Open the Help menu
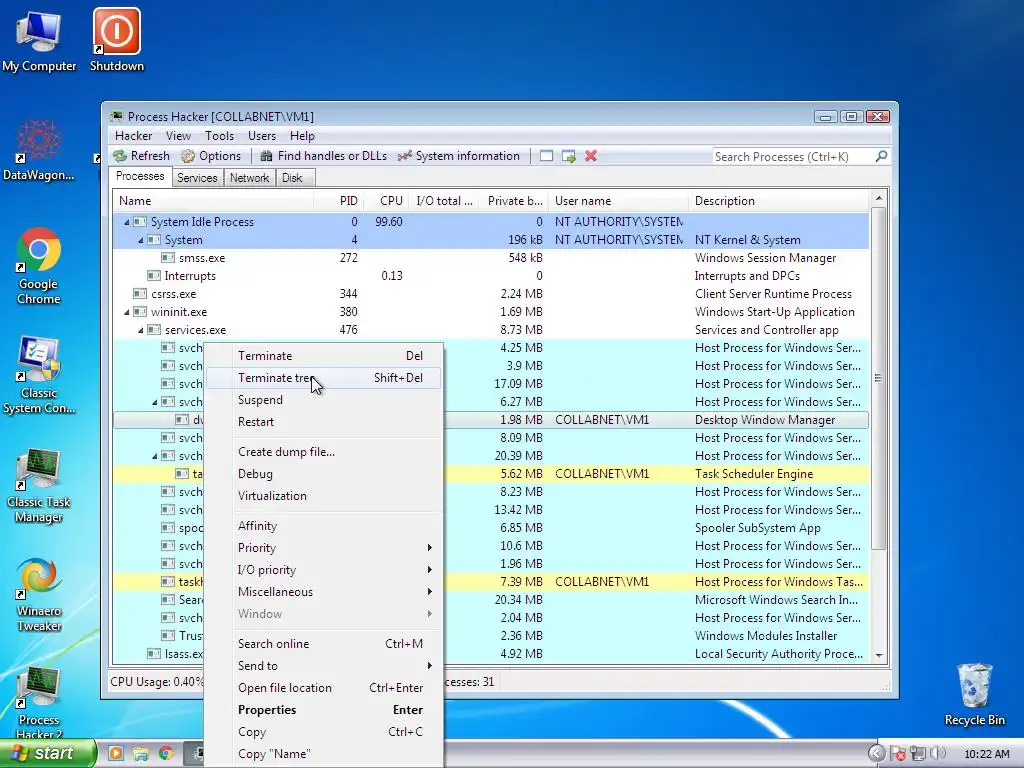This screenshot has height=768, width=1024. 302,136
